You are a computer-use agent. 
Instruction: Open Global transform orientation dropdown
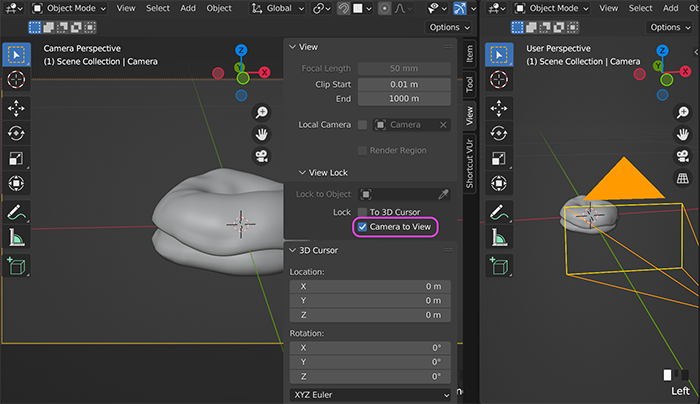(277, 8)
